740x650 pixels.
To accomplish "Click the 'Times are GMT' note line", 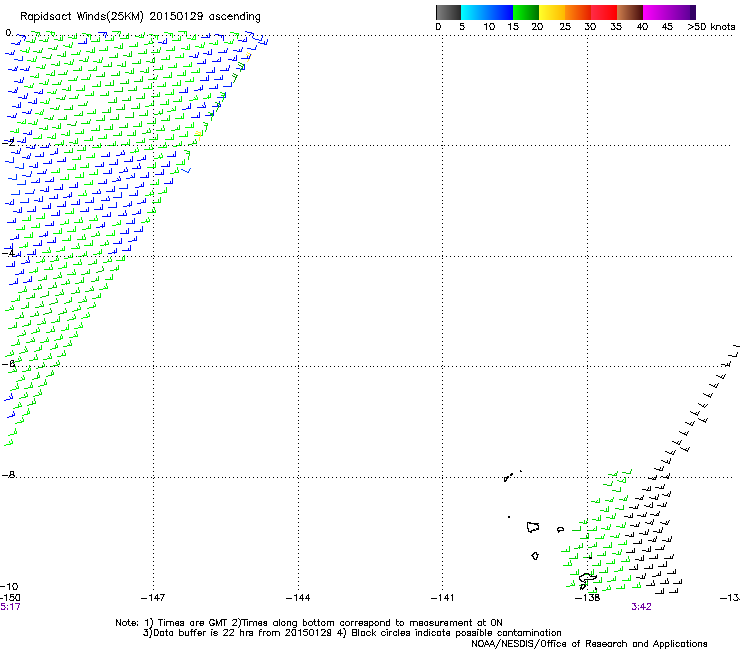I will coord(309,623).
